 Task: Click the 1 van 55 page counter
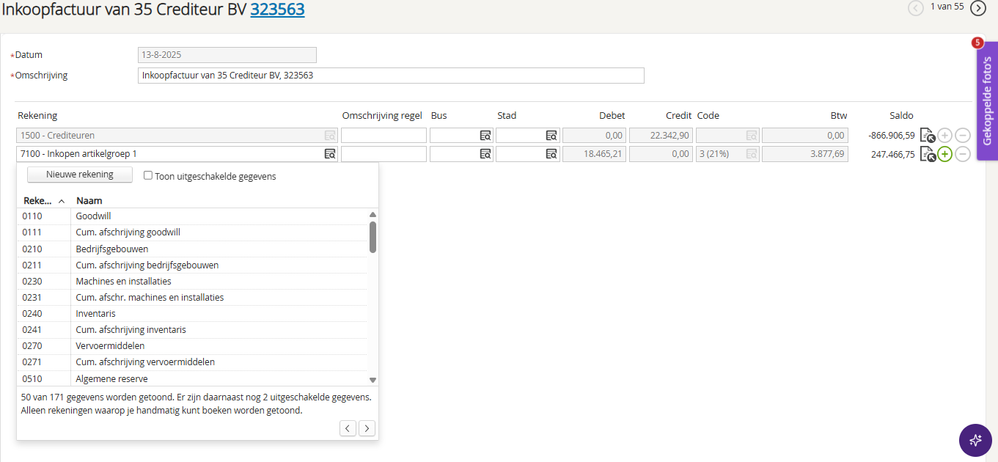pos(947,7)
